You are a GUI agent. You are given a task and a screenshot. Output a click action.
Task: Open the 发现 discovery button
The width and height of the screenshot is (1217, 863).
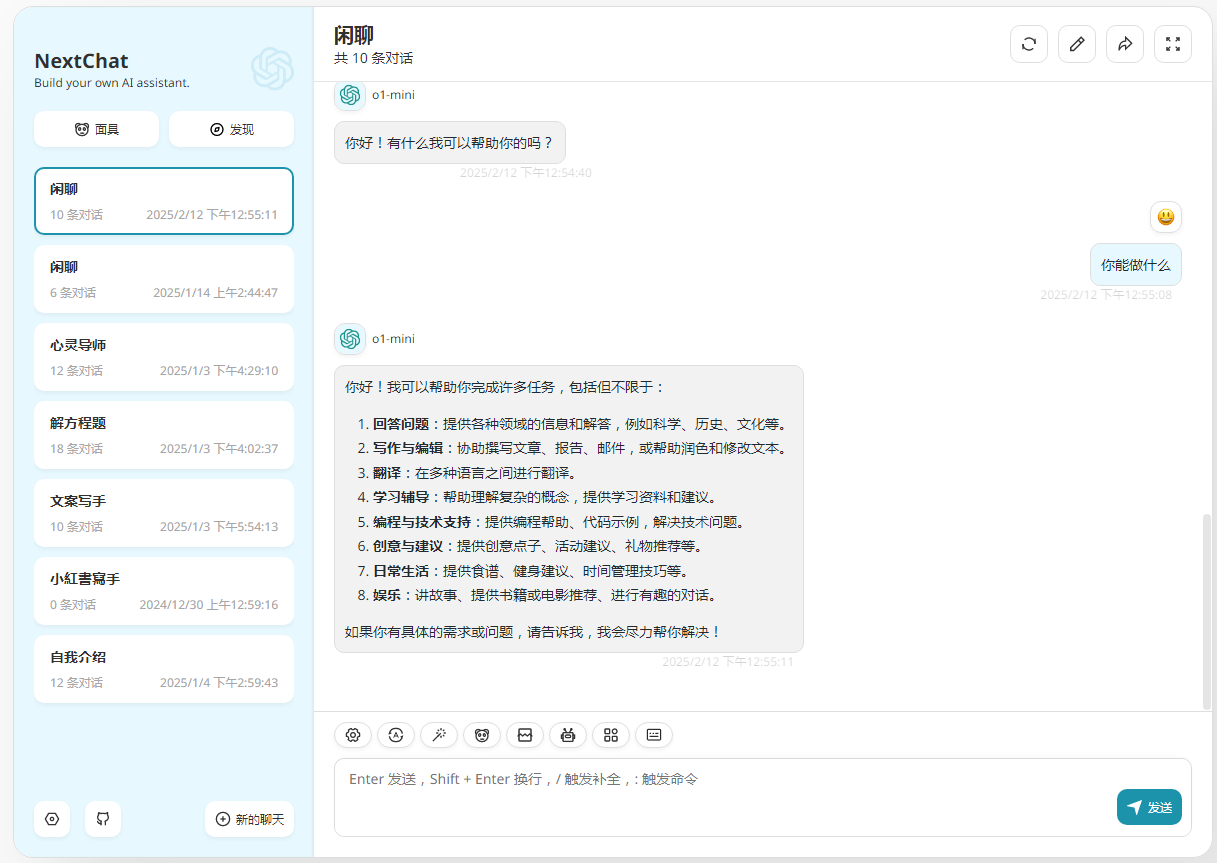(x=231, y=129)
